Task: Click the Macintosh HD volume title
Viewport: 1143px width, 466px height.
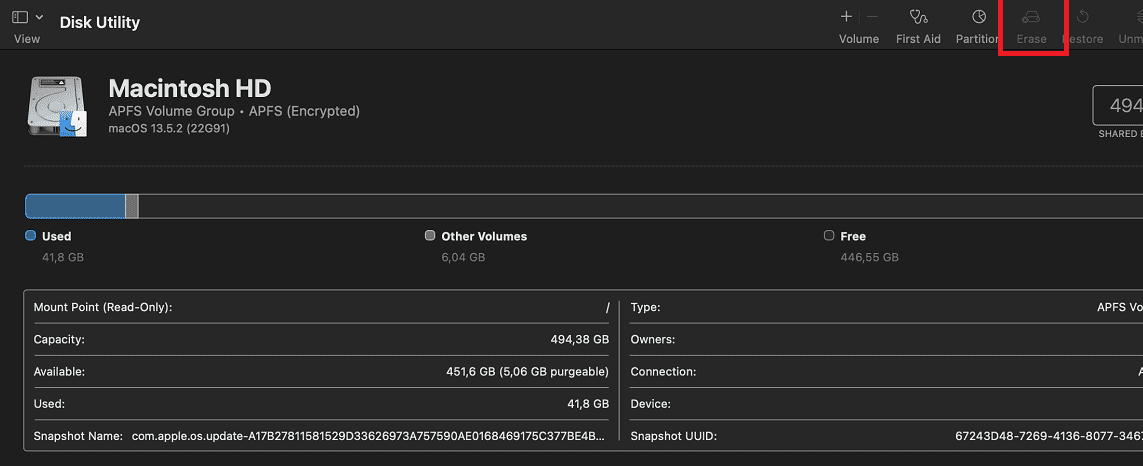Action: [x=189, y=88]
